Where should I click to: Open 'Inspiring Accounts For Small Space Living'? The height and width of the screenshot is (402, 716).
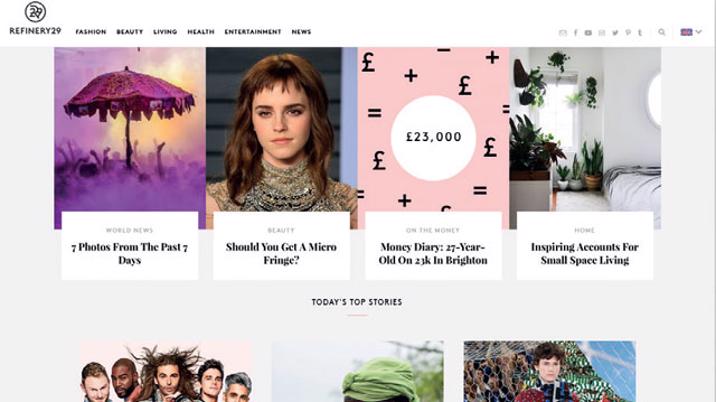(x=585, y=254)
